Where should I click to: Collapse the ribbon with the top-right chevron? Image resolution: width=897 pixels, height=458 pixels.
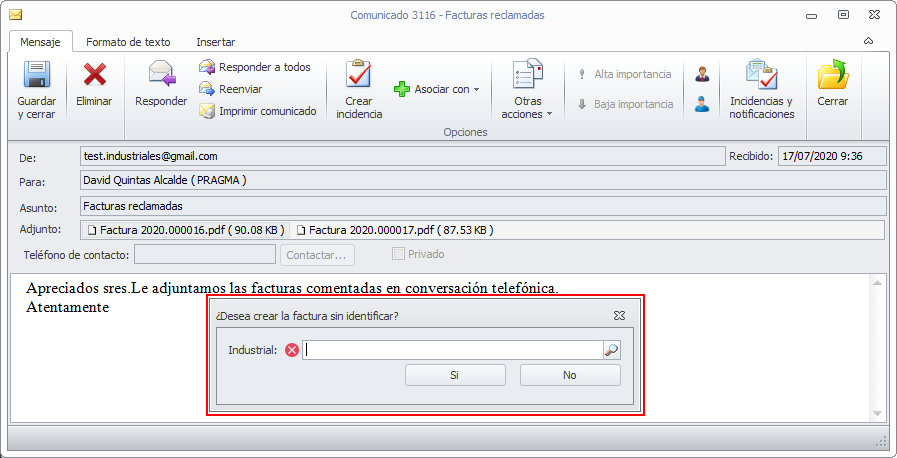point(868,41)
